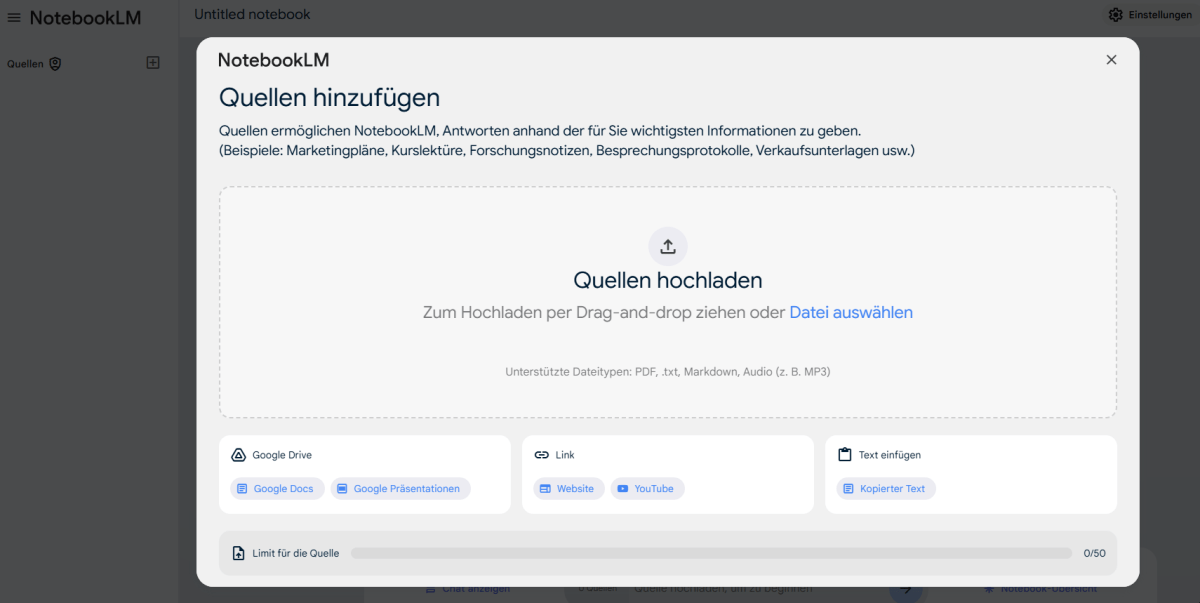Select the Google Präsentationen chip

400,488
